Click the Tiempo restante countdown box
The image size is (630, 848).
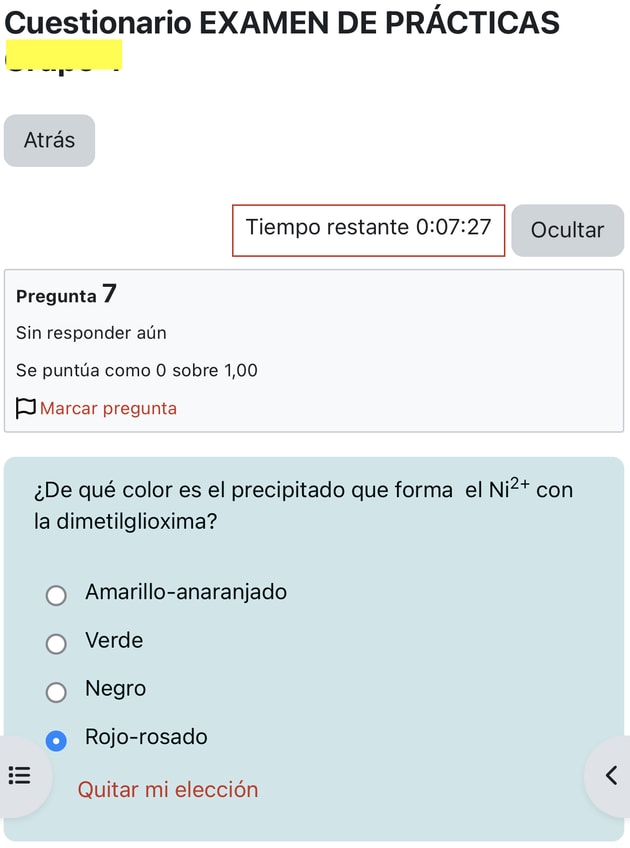pos(368,229)
